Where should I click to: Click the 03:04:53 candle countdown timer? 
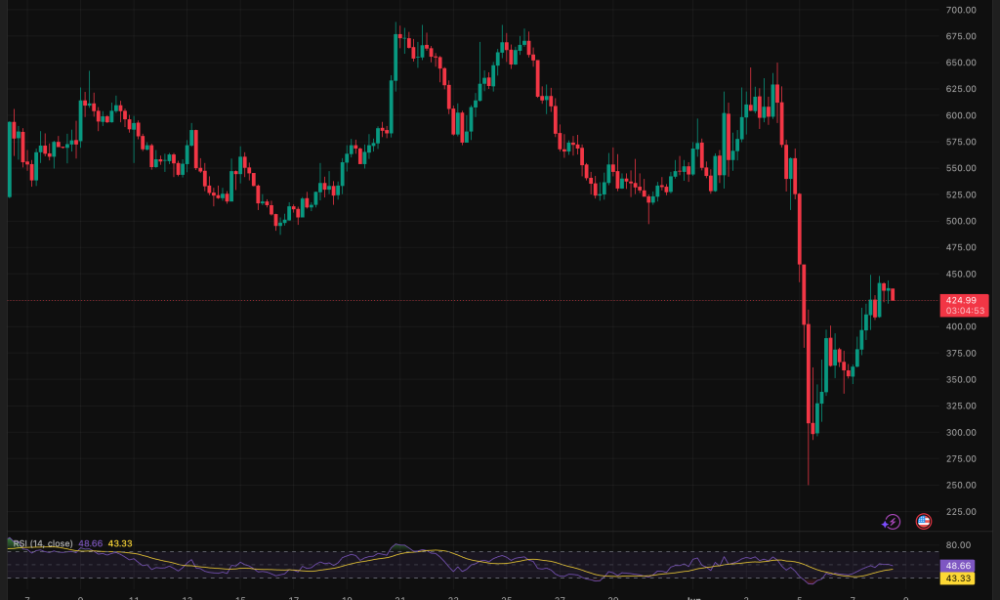click(x=965, y=311)
